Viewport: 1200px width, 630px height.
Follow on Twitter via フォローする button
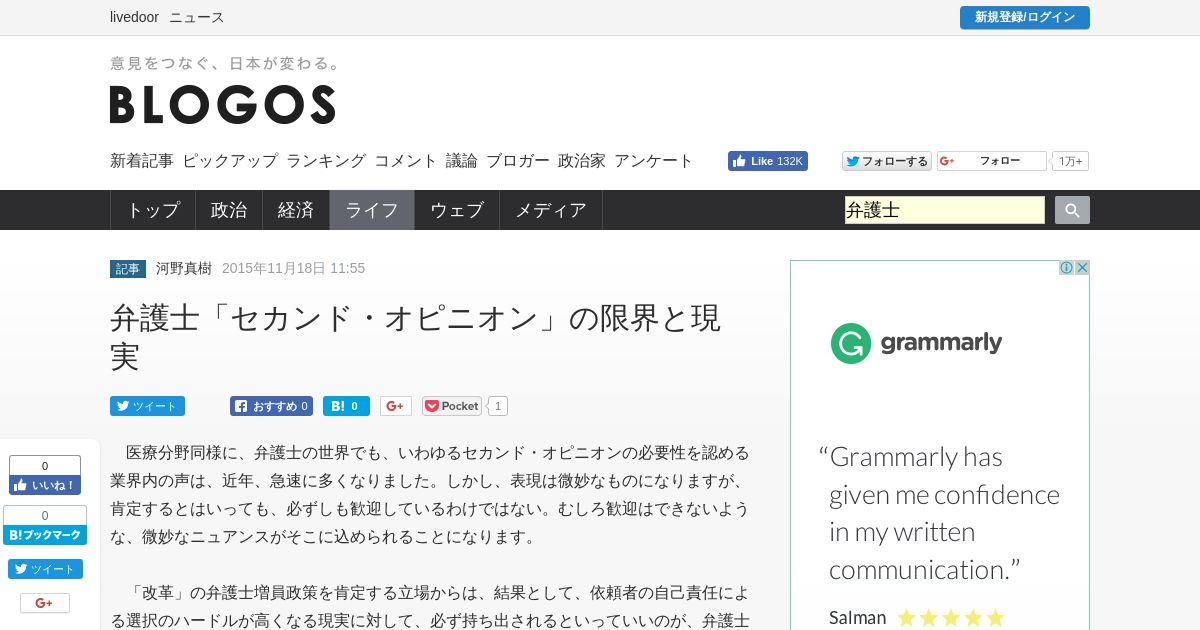point(886,161)
